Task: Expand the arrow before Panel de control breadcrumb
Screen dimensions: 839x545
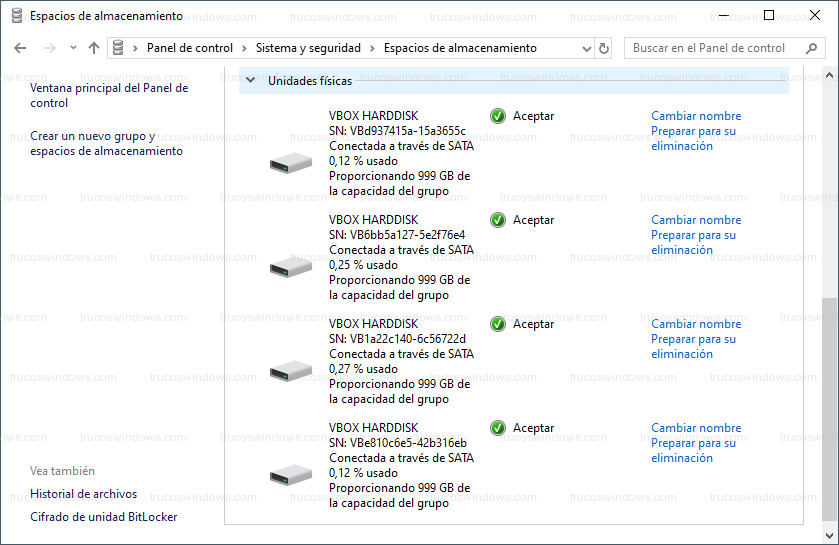Action: [x=135, y=49]
